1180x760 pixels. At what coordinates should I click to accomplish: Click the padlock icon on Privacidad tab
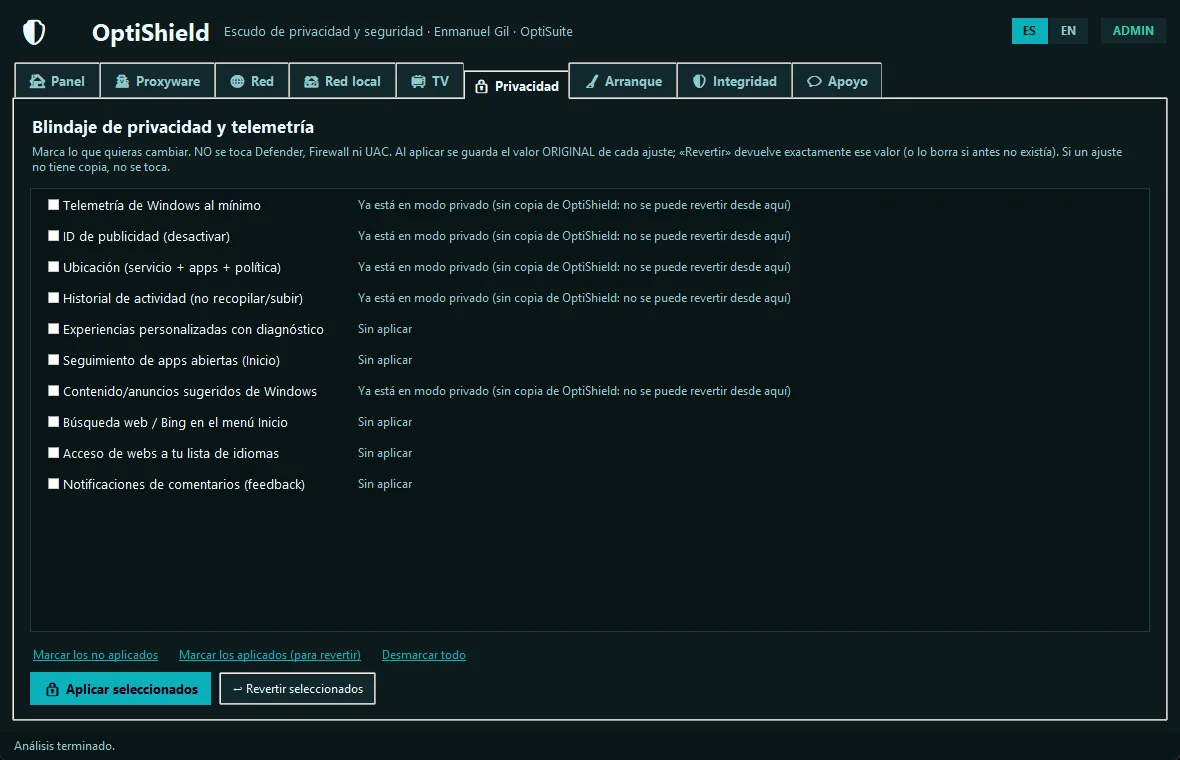(482, 87)
